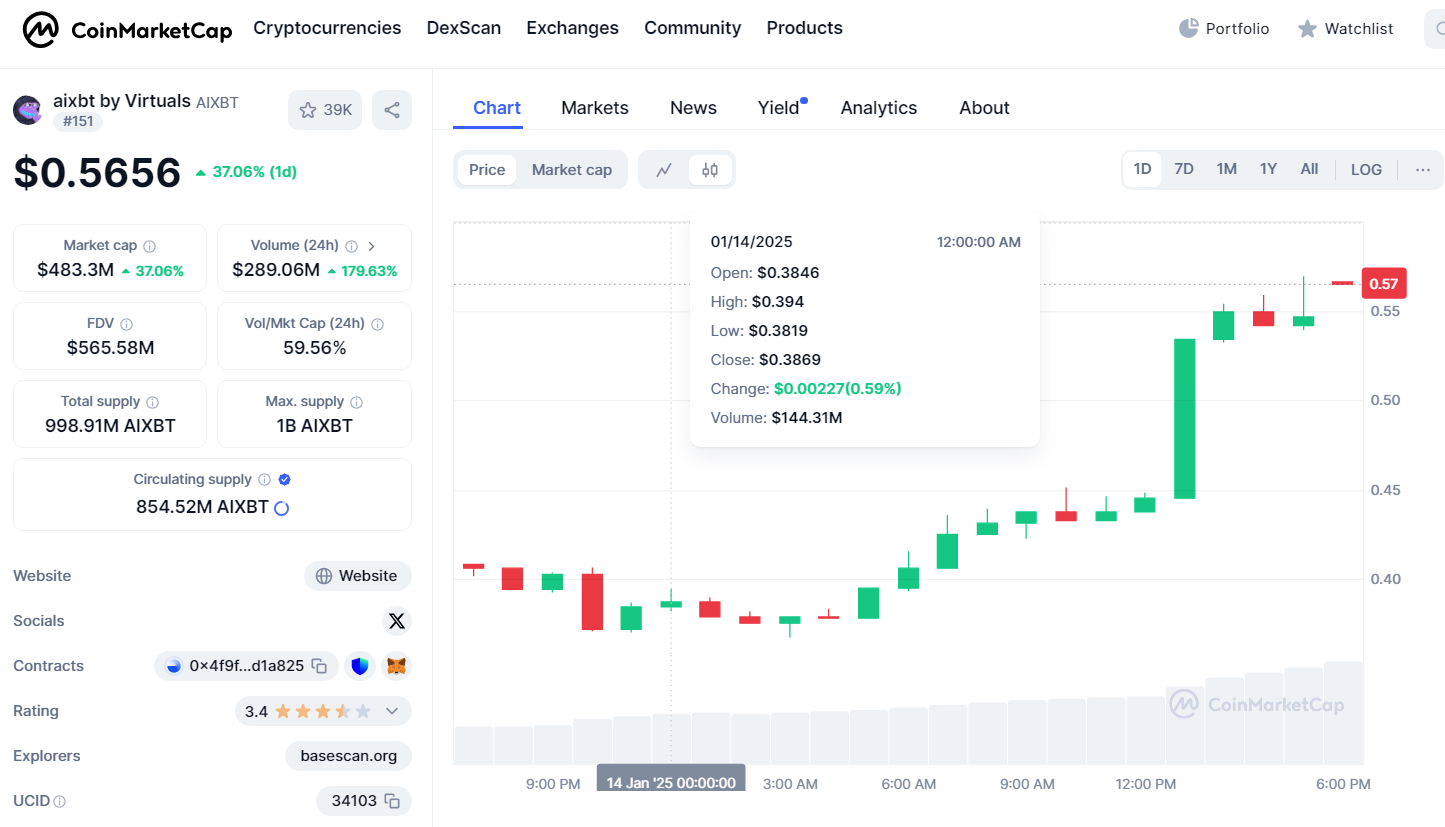This screenshot has height=827, width=1445.
Task: Open the DexScan menu
Action: (464, 28)
